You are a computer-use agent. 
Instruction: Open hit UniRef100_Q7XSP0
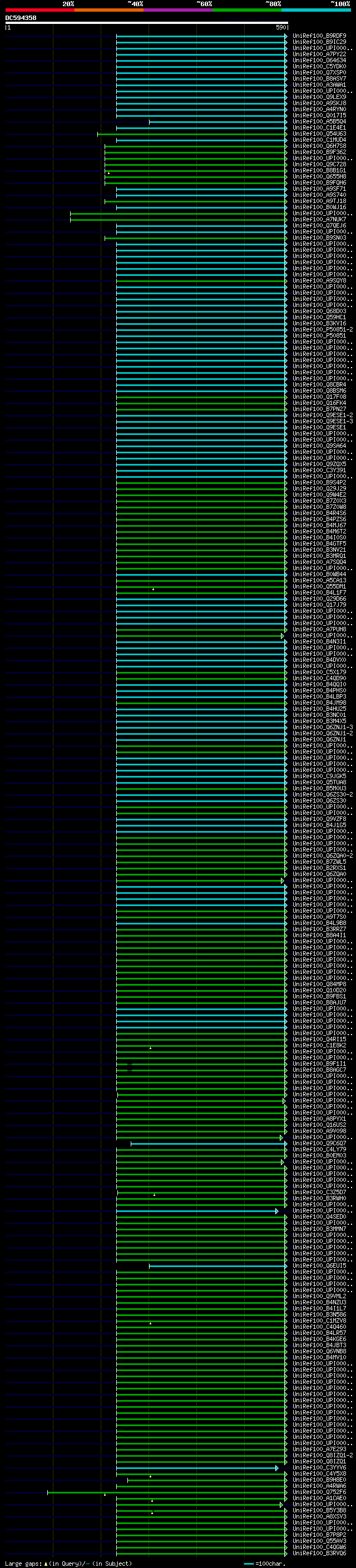click(x=319, y=72)
